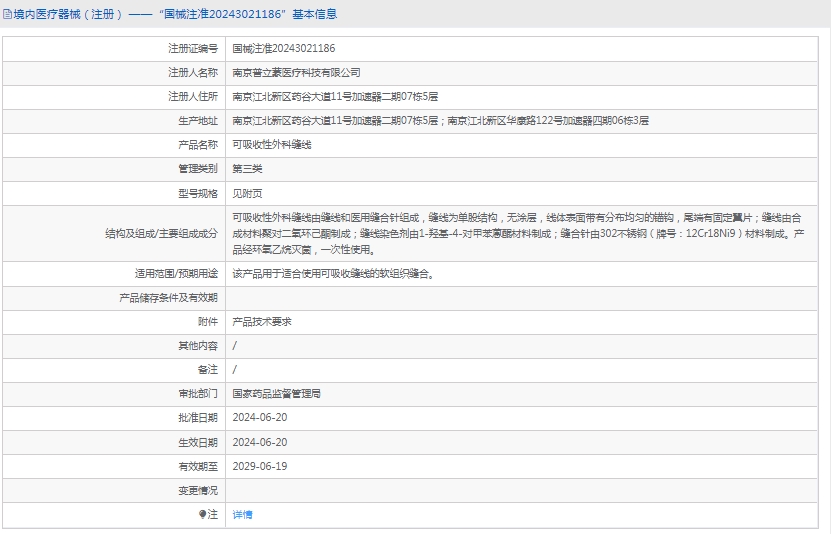Screen dimensions: 833x534
Task: Click management category value 第三类
Action: point(248,168)
